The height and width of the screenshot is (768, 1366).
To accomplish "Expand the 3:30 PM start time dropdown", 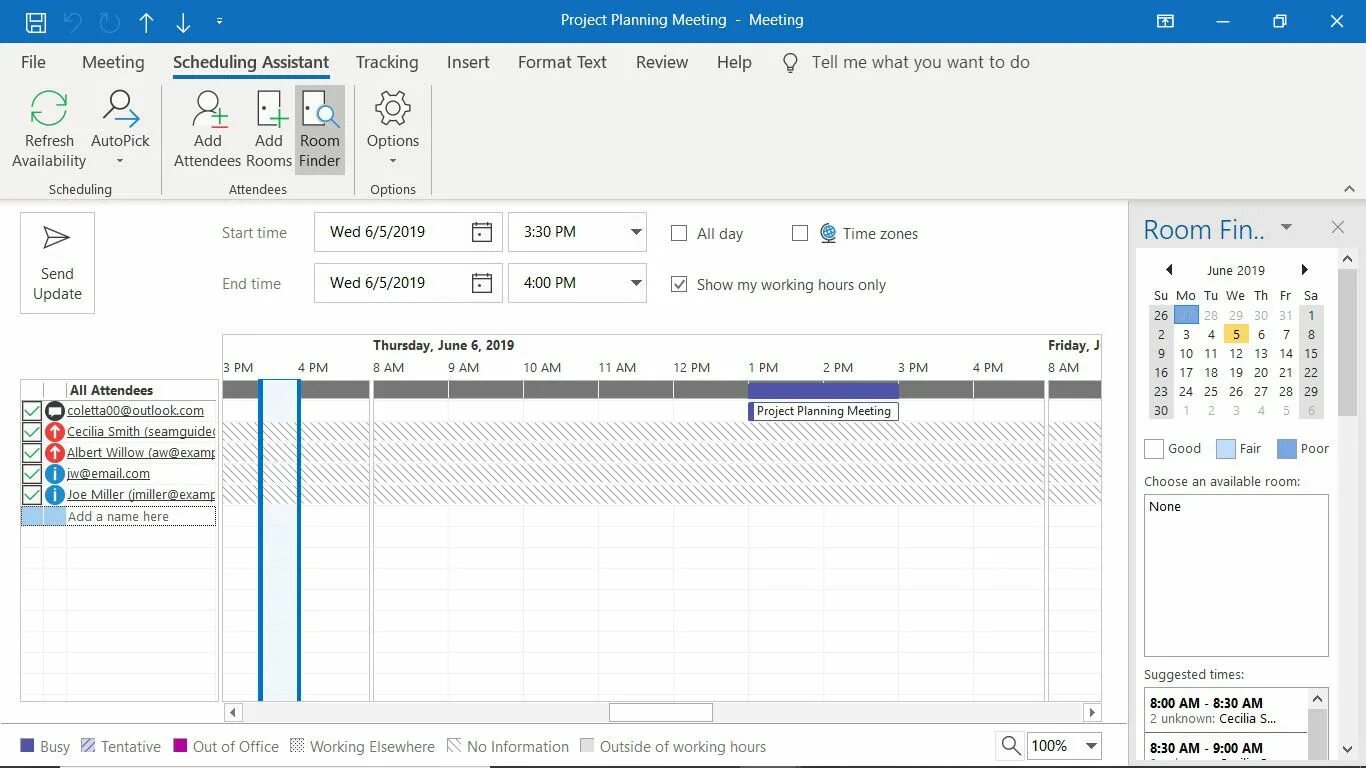I will (x=636, y=232).
